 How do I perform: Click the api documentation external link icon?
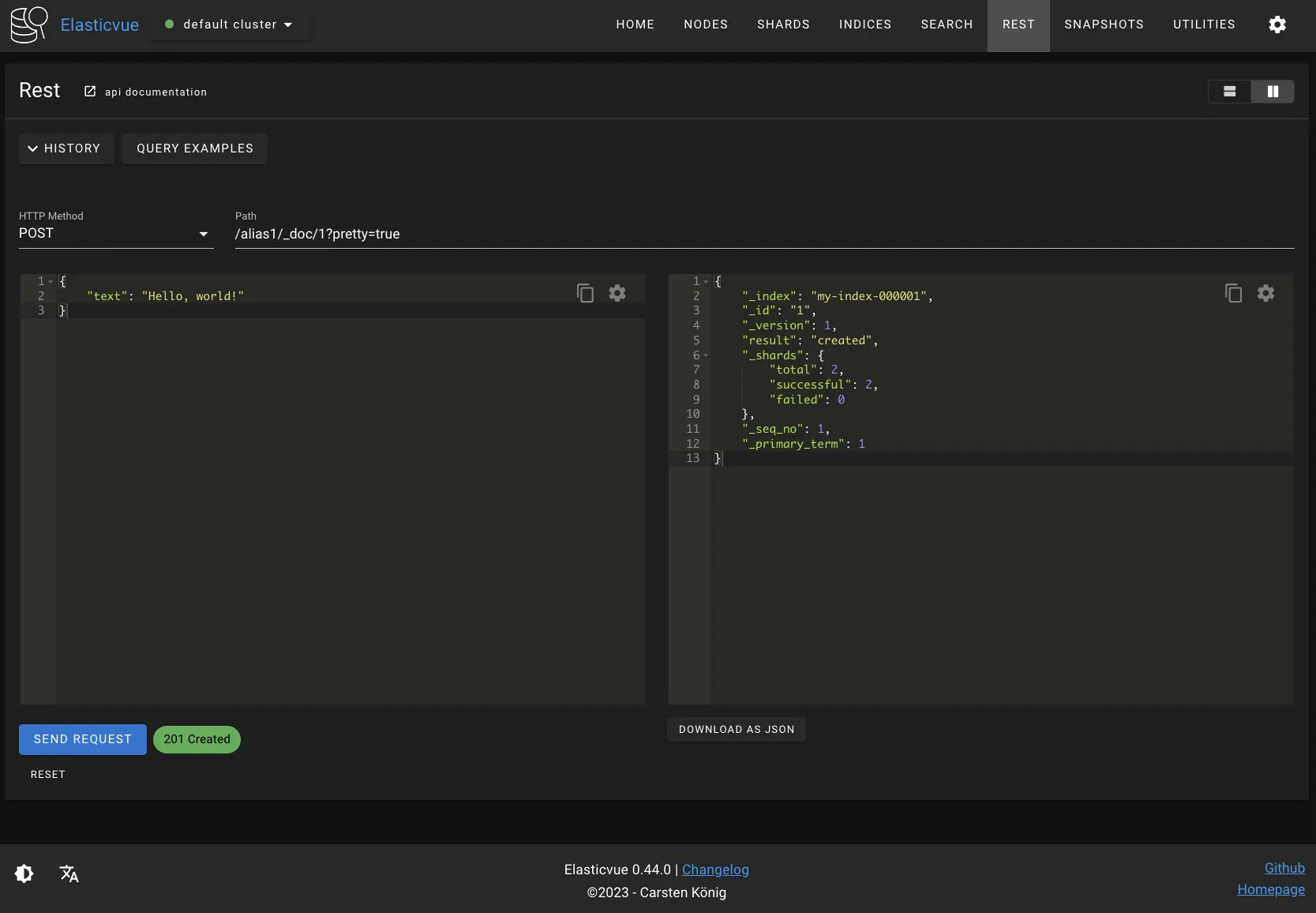coord(90,92)
